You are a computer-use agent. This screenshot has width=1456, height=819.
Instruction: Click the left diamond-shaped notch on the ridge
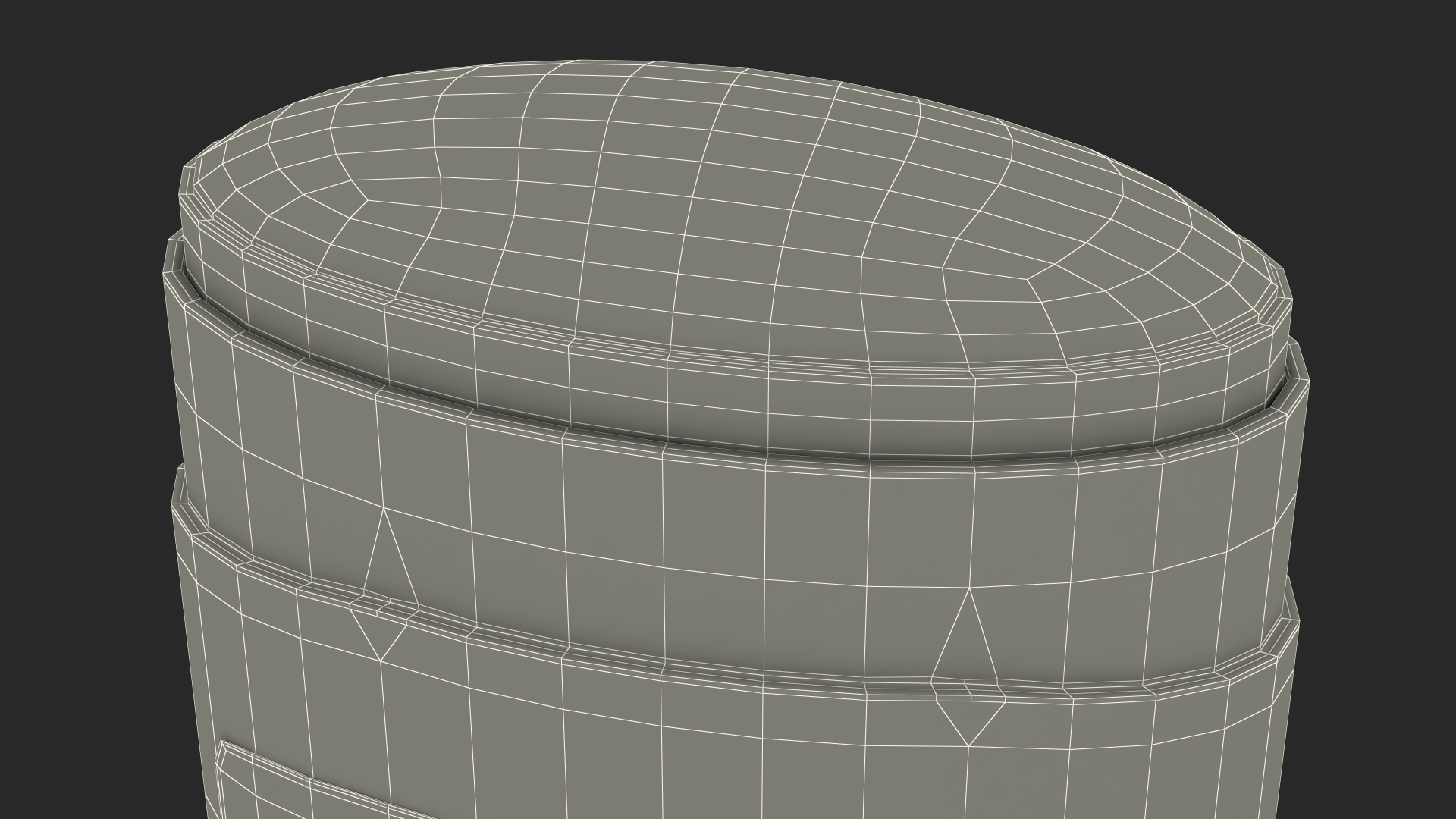(x=384, y=585)
